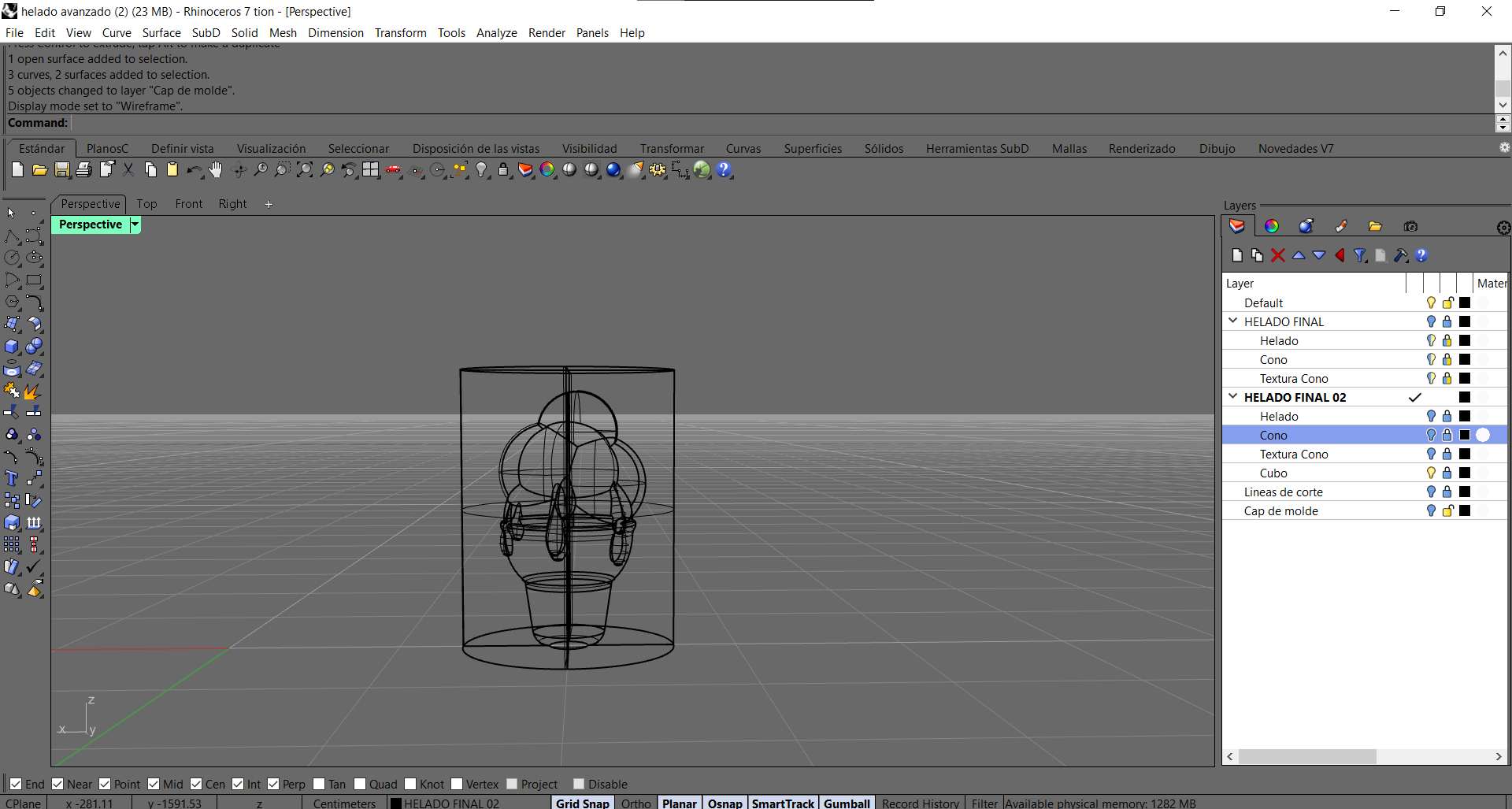Screen dimensions: 1512x809
Task: Enable the Tan osnap checkbox
Action: tap(319, 784)
